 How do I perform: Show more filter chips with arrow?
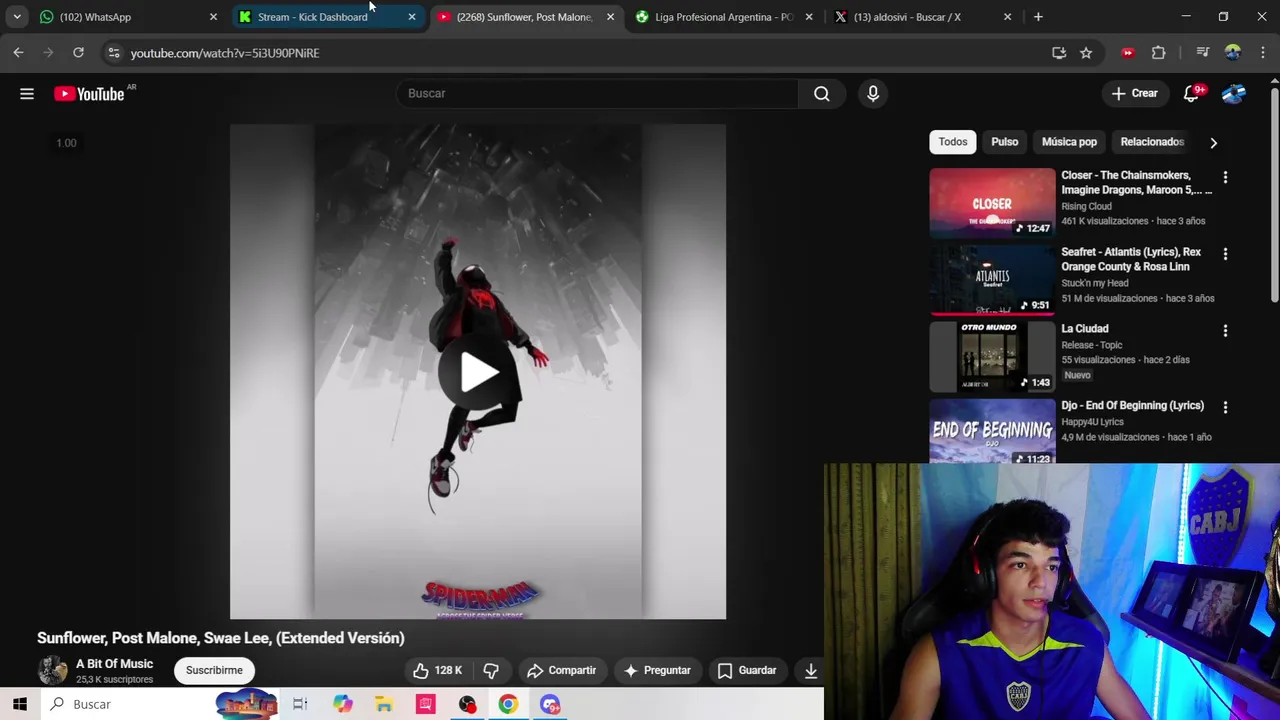click(x=1213, y=142)
